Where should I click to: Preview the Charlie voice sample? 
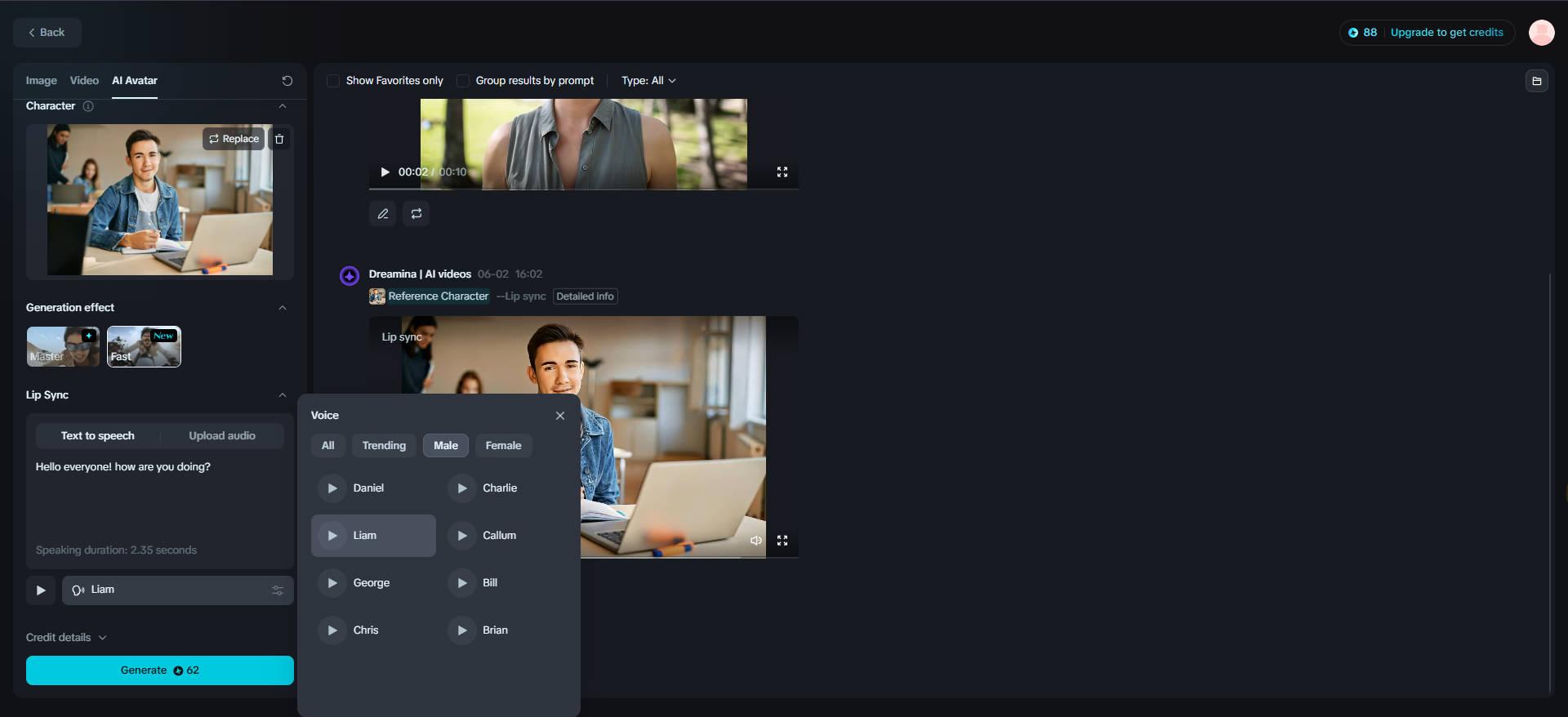(x=462, y=488)
